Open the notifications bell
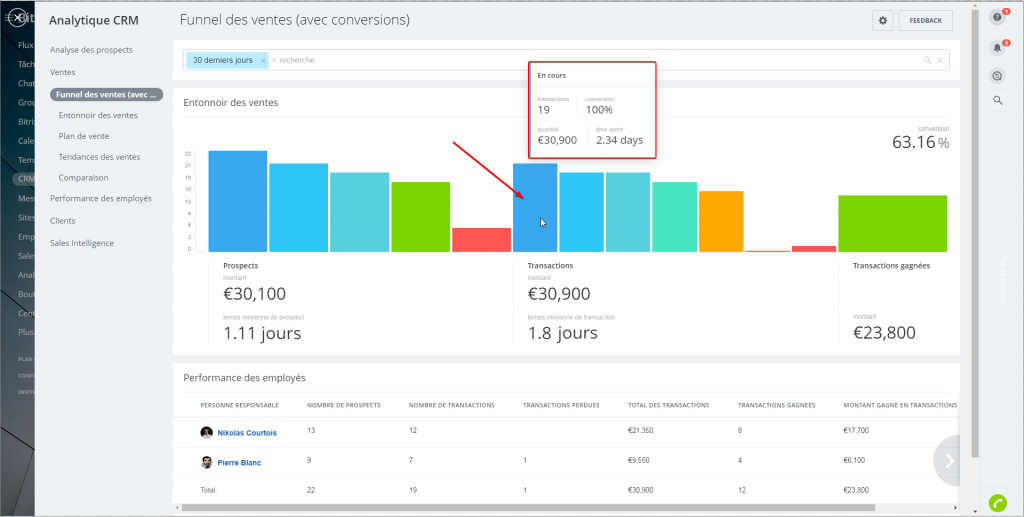 (997, 47)
